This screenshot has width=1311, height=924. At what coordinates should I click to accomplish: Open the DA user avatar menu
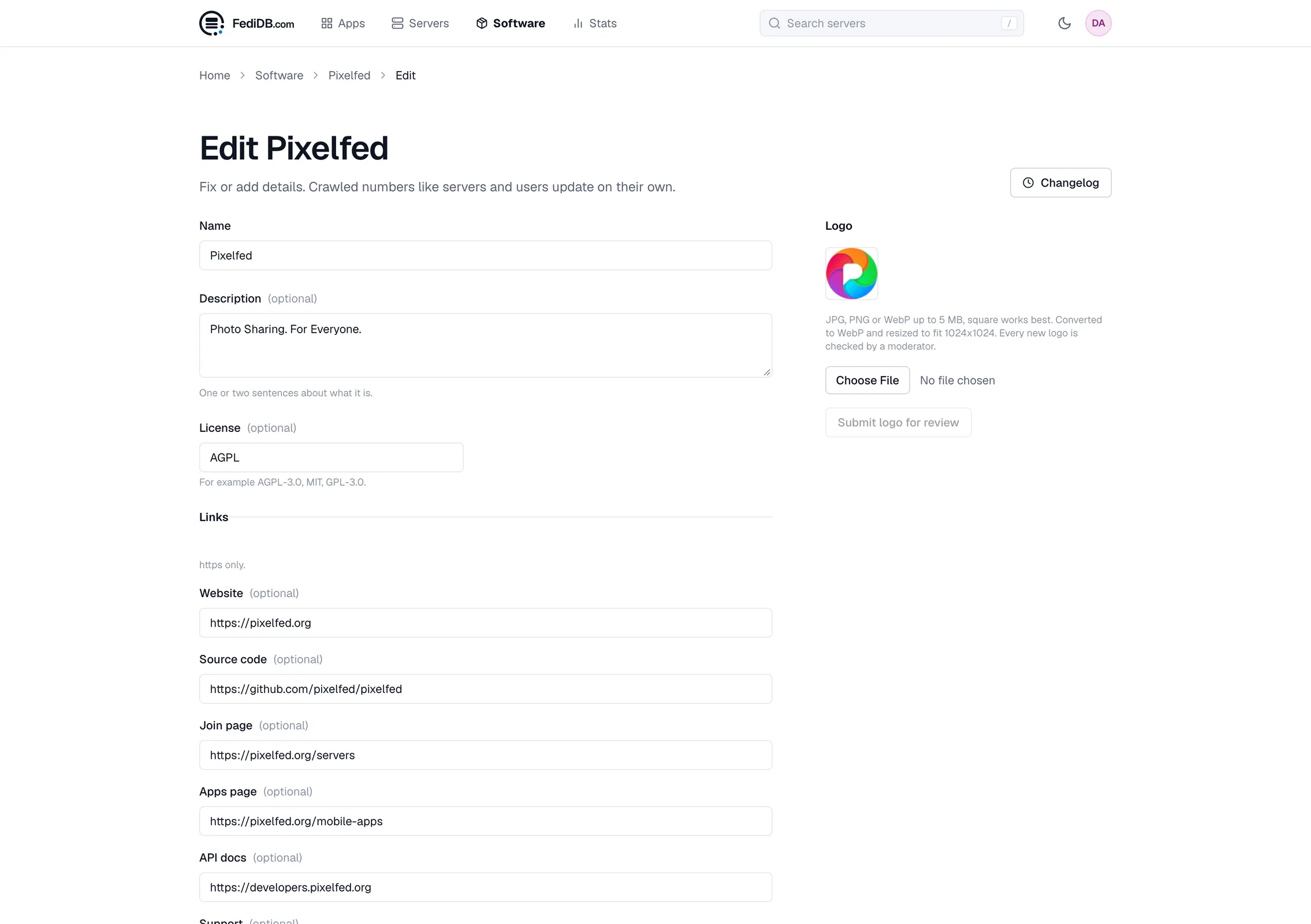point(1098,23)
